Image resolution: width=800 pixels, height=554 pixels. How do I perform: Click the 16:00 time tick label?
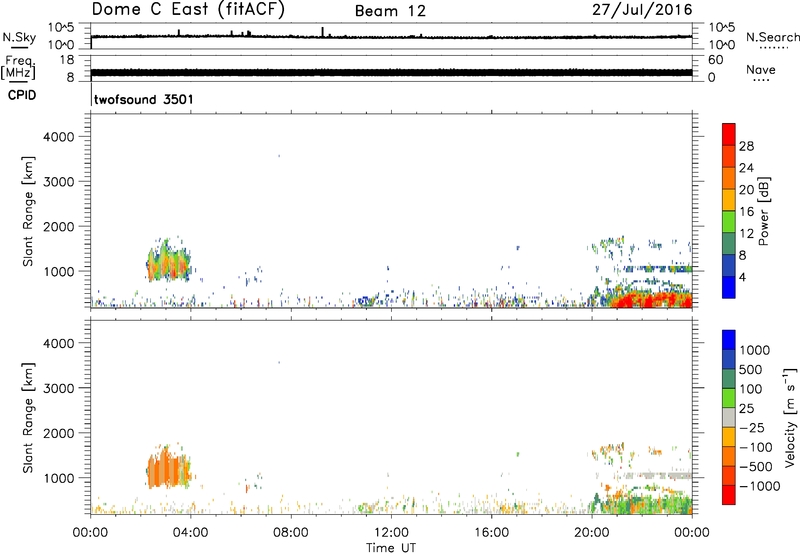point(491,533)
